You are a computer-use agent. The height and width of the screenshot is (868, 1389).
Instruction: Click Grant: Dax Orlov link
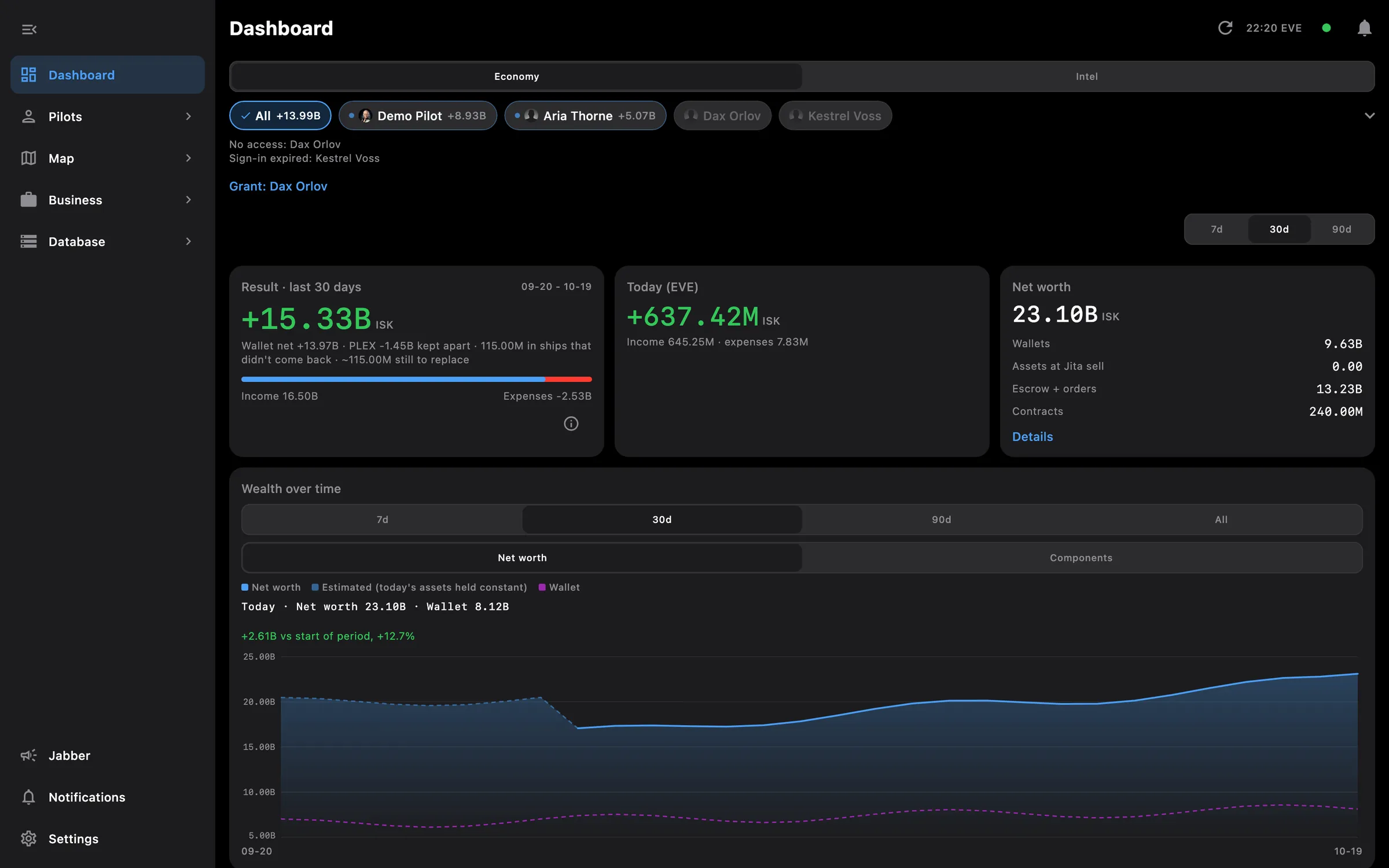278,186
